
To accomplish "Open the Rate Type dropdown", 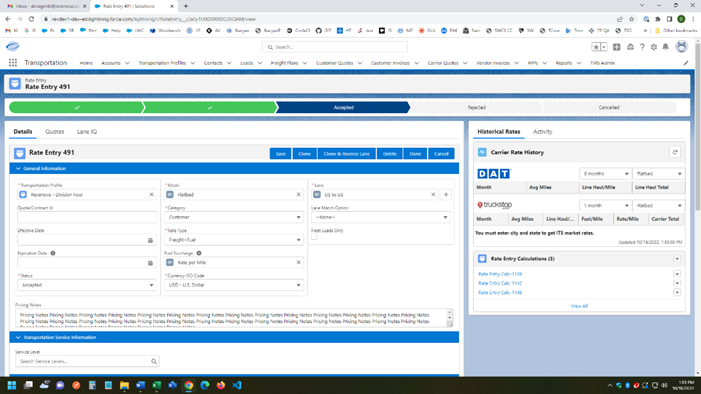I will tap(234, 240).
